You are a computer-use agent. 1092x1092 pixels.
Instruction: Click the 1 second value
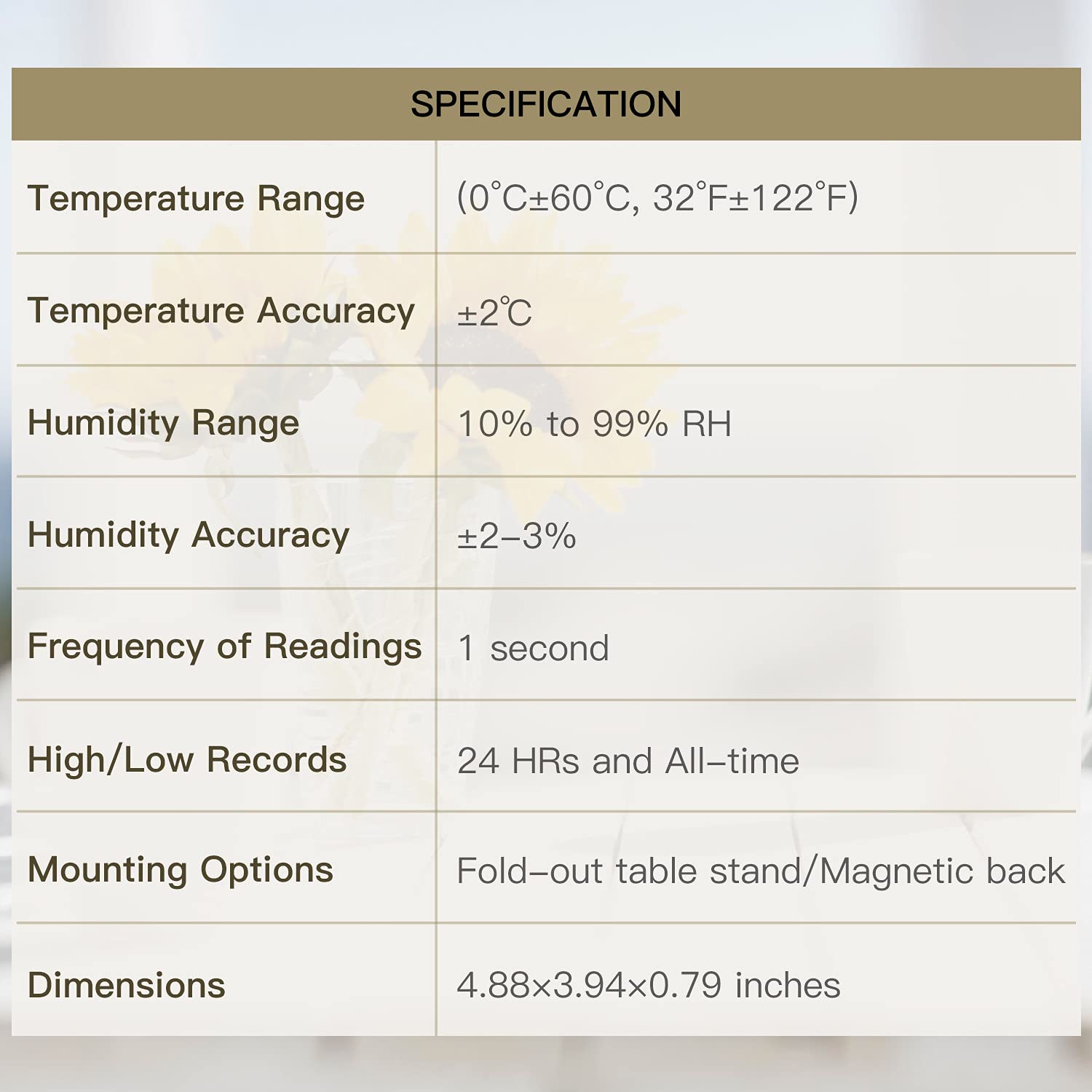tap(534, 648)
